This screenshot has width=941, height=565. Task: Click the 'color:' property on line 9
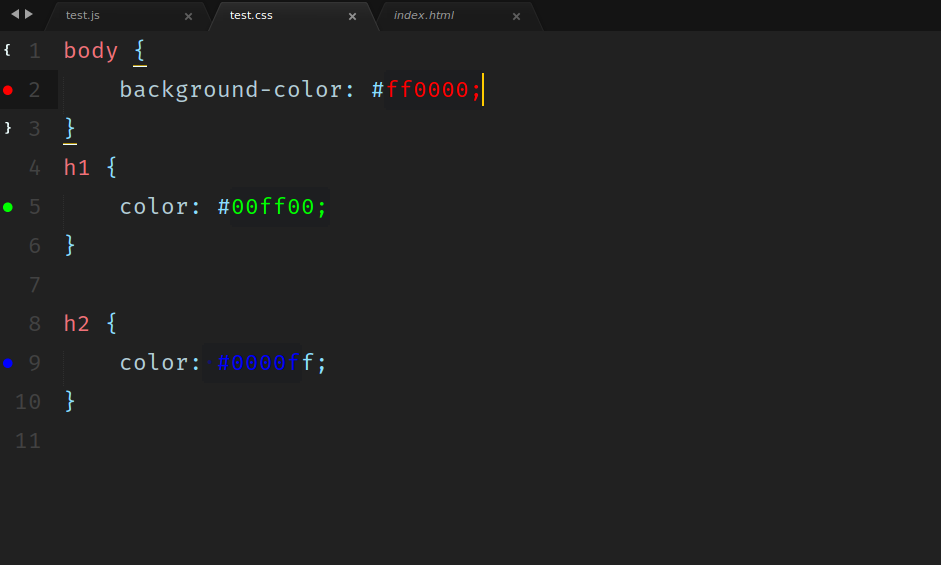pyautogui.click(x=160, y=363)
